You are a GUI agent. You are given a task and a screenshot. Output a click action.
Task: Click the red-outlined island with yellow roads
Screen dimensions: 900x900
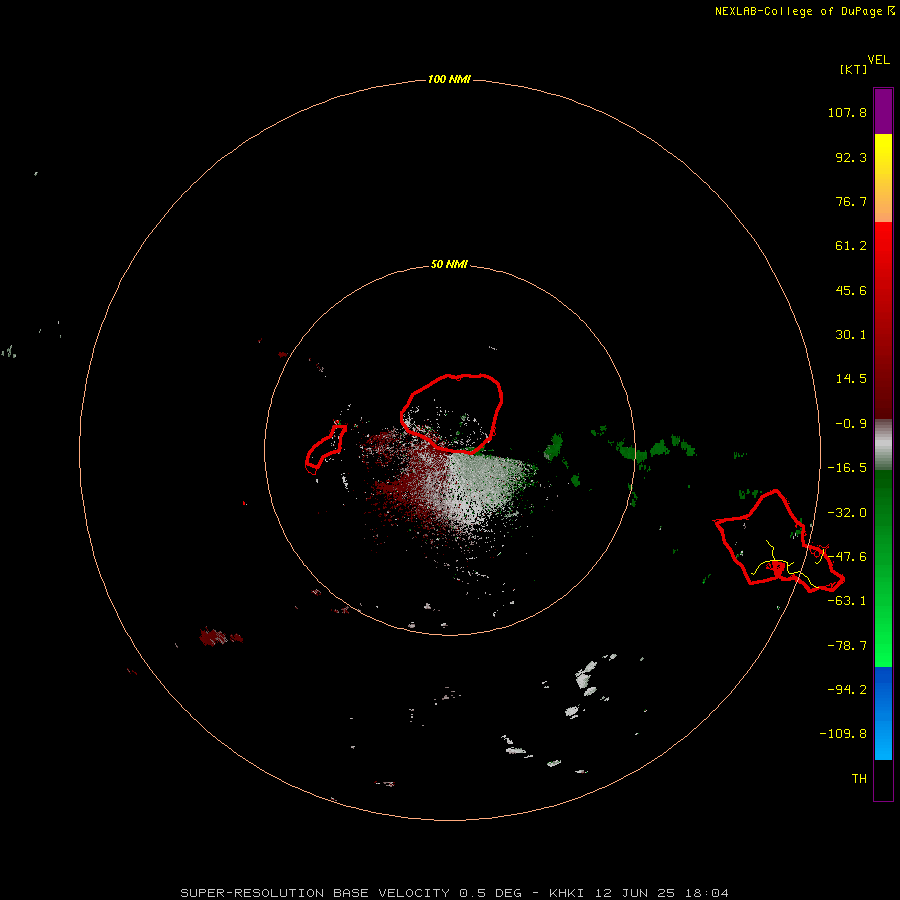click(x=777, y=542)
